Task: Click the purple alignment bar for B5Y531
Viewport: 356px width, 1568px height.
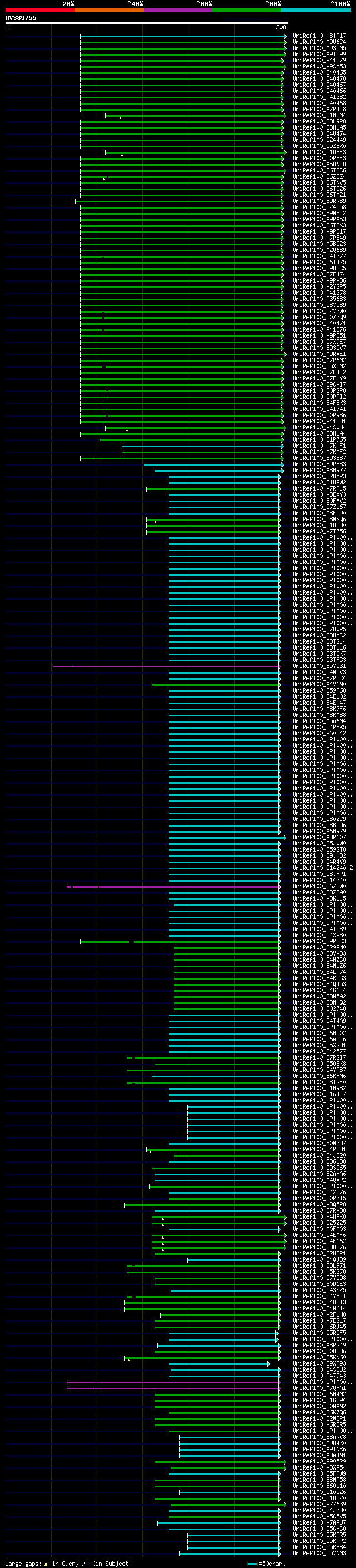Action: coord(167,666)
